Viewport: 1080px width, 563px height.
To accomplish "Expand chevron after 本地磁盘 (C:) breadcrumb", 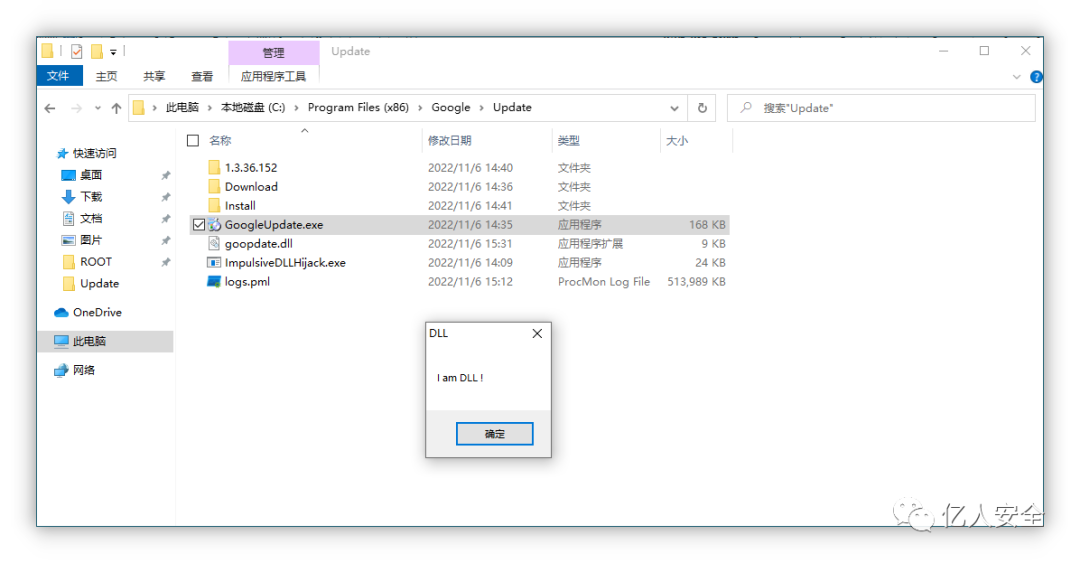I will coord(296,108).
